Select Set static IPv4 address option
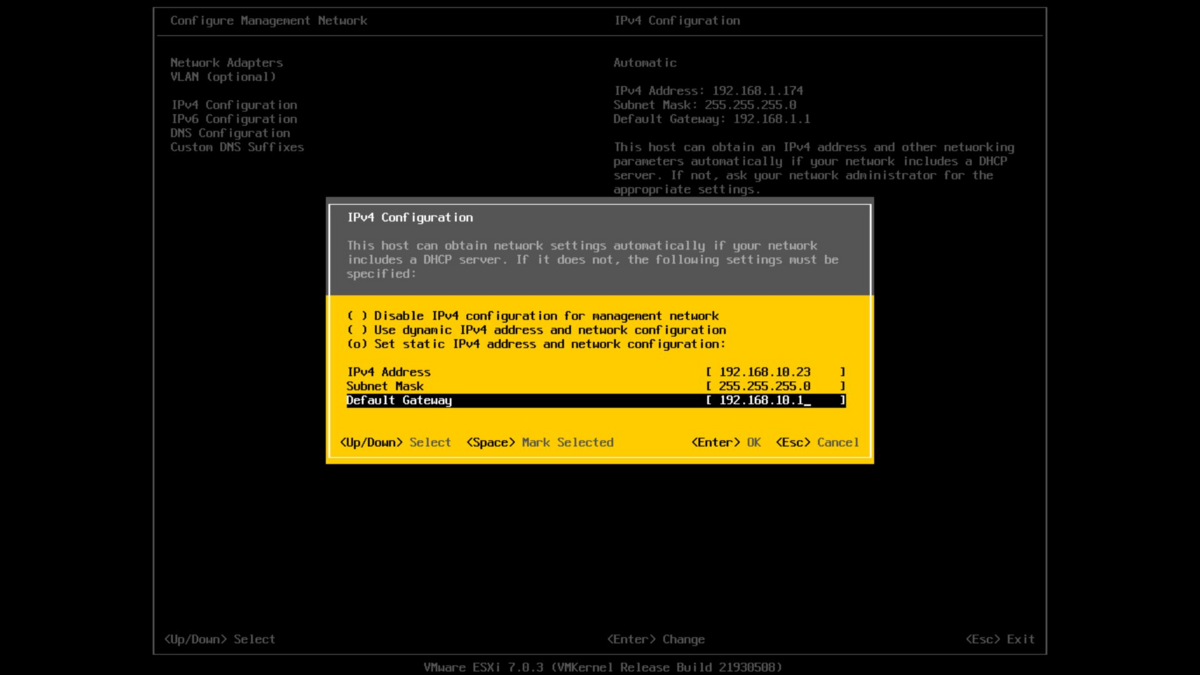Image resolution: width=1200 pixels, height=675 pixels. click(x=536, y=344)
